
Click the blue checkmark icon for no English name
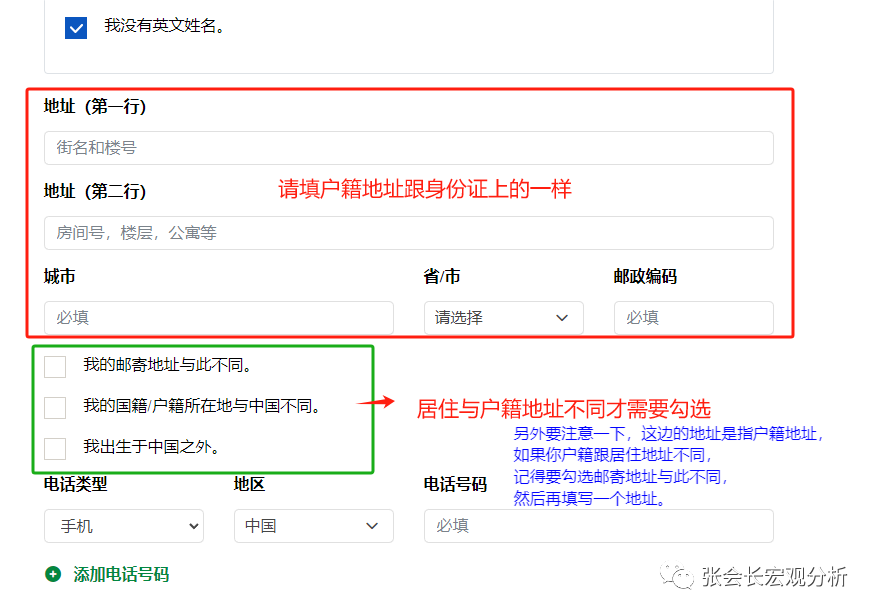pyautogui.click(x=76, y=28)
